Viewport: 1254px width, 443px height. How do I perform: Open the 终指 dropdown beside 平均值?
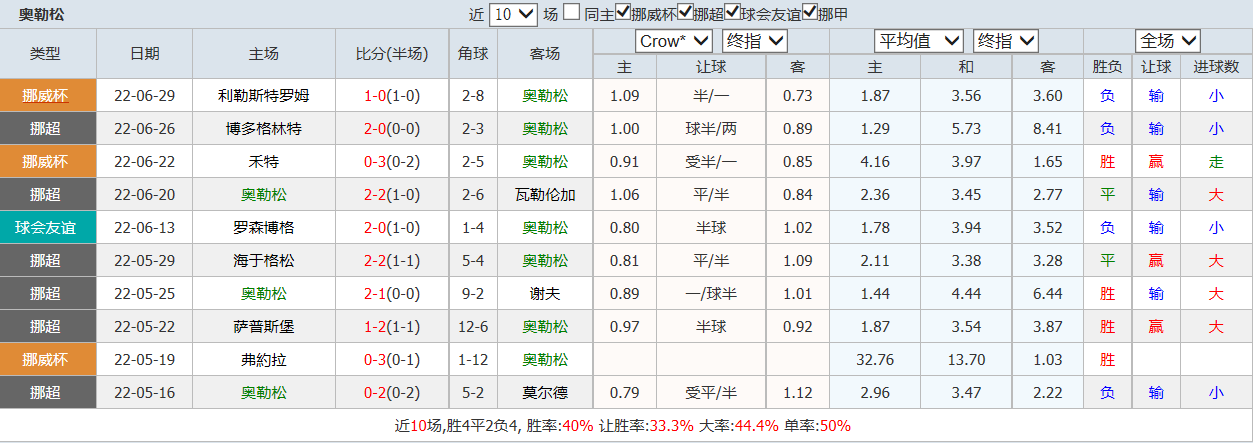[x=1005, y=41]
